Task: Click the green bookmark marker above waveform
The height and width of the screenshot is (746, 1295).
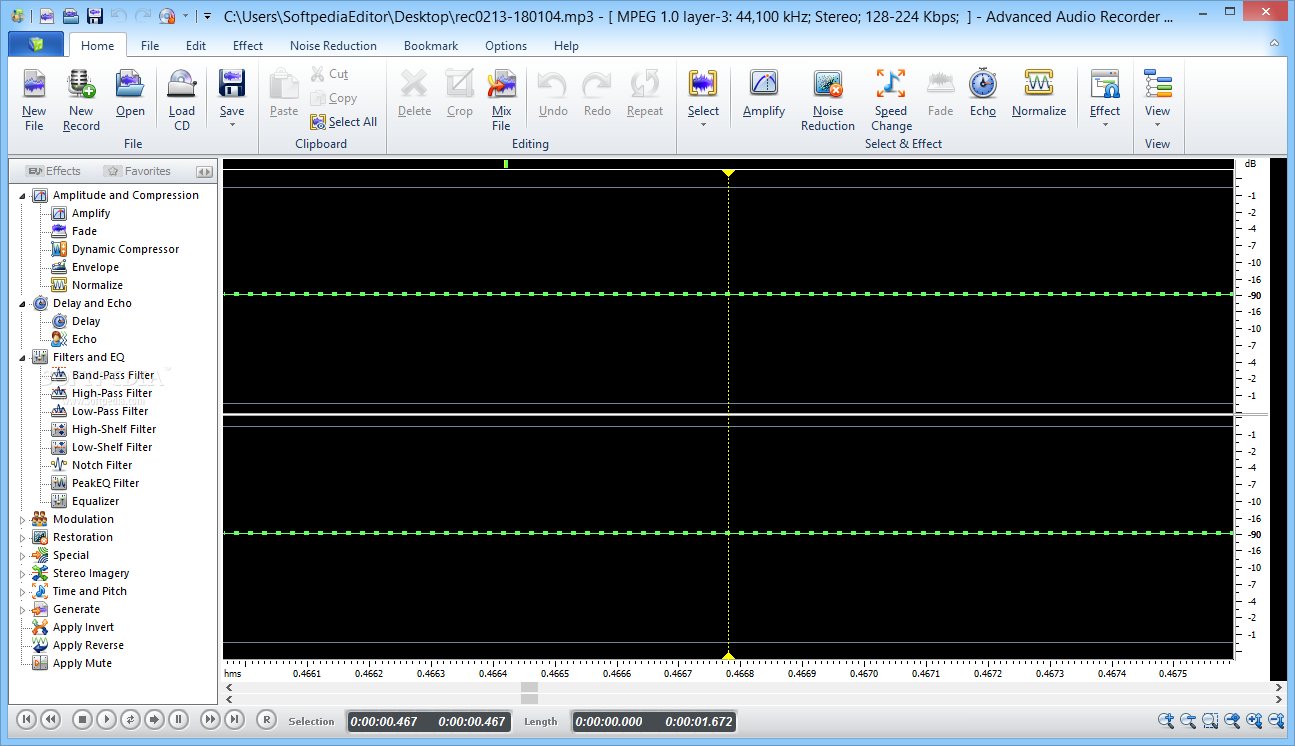Action: [506, 163]
